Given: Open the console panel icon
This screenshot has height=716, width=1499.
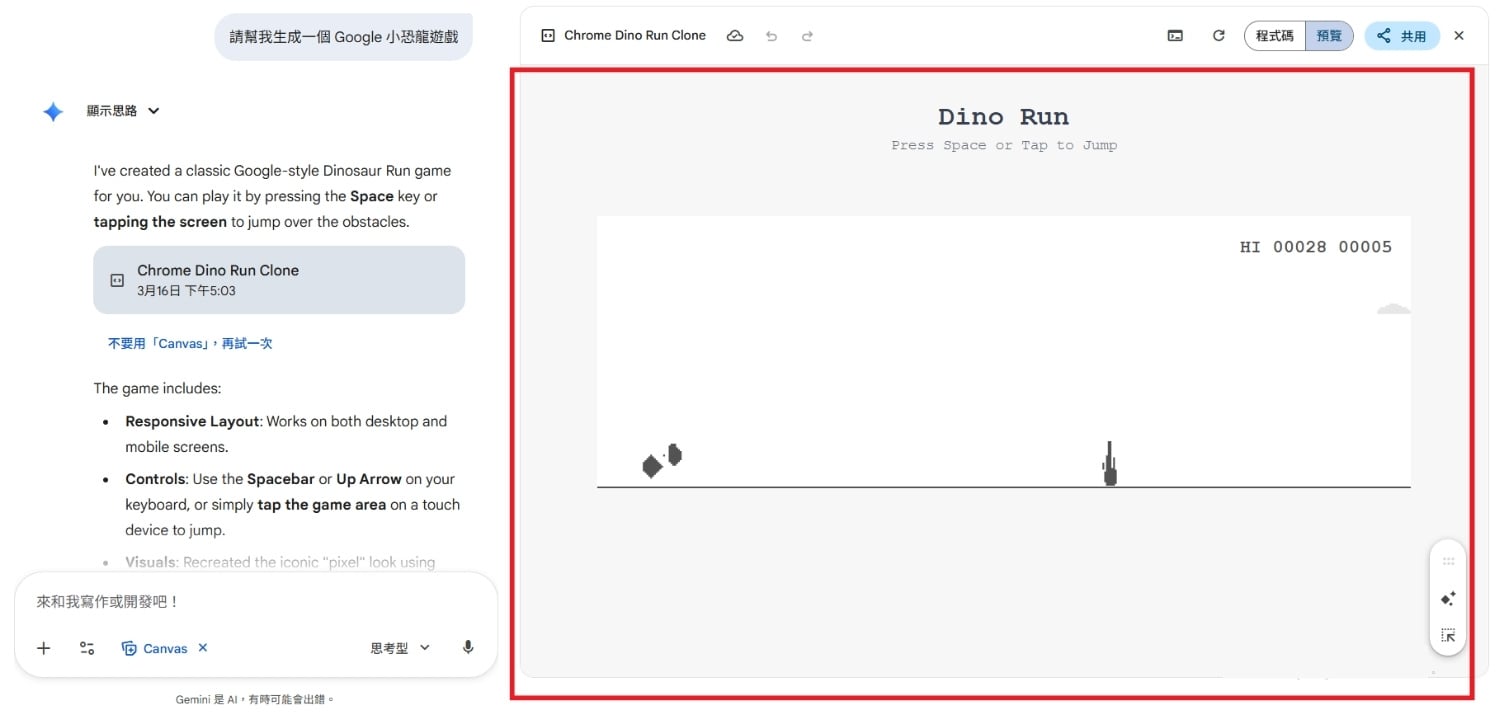Looking at the screenshot, I should (x=1175, y=36).
